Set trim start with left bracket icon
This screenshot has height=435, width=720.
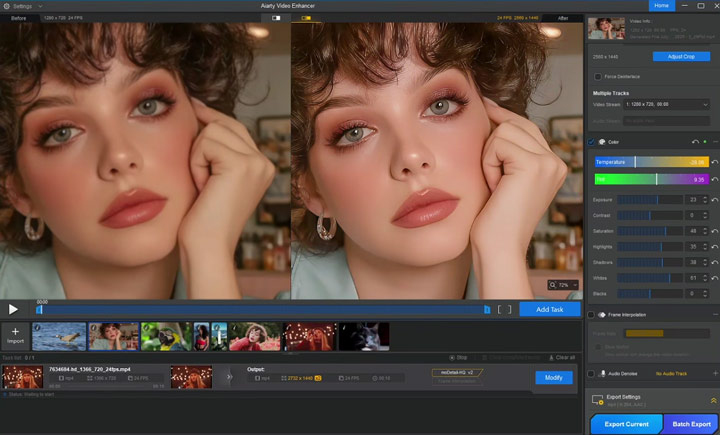pyautogui.click(x=500, y=310)
